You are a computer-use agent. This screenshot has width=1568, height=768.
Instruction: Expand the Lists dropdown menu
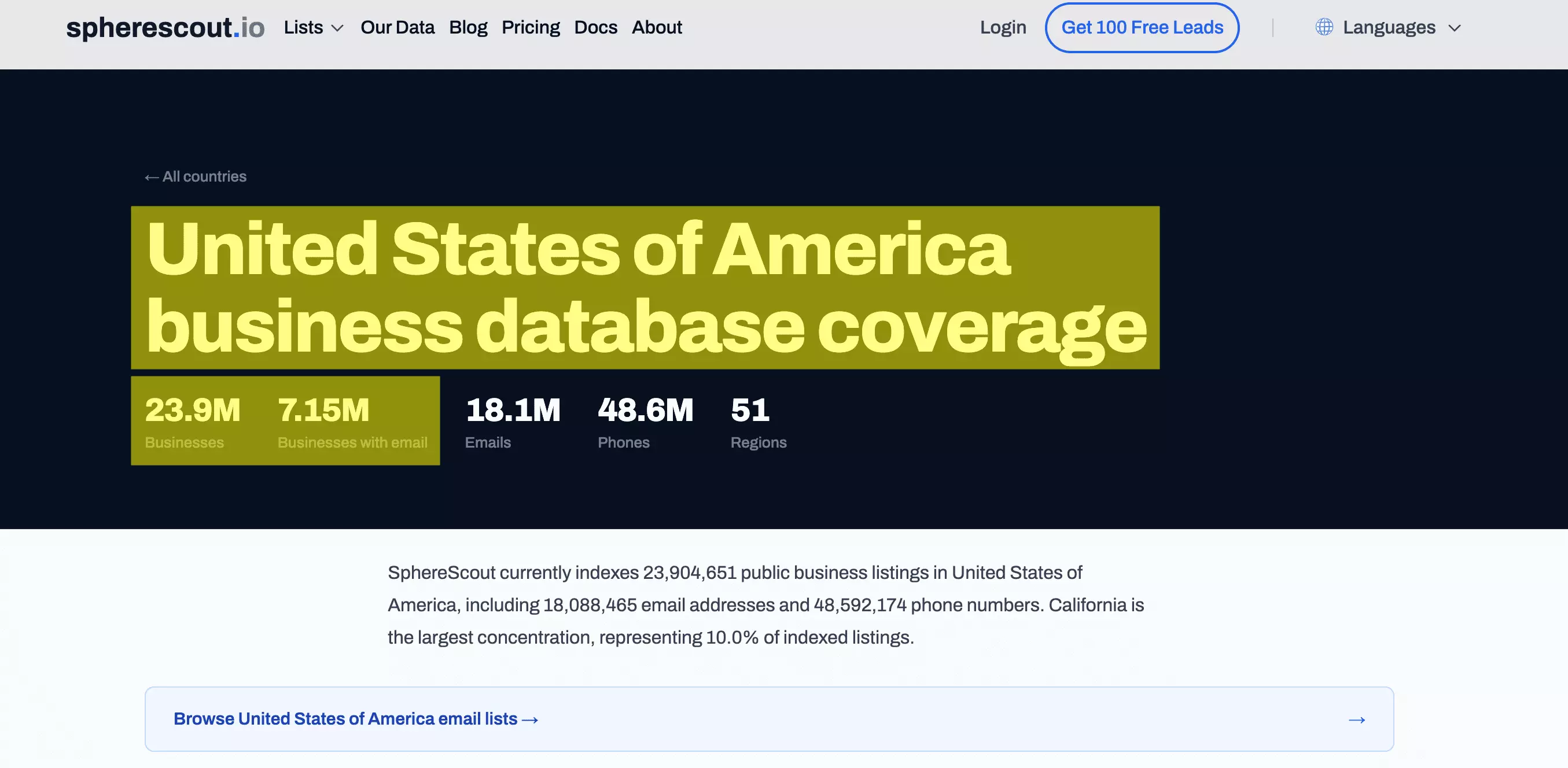(314, 27)
